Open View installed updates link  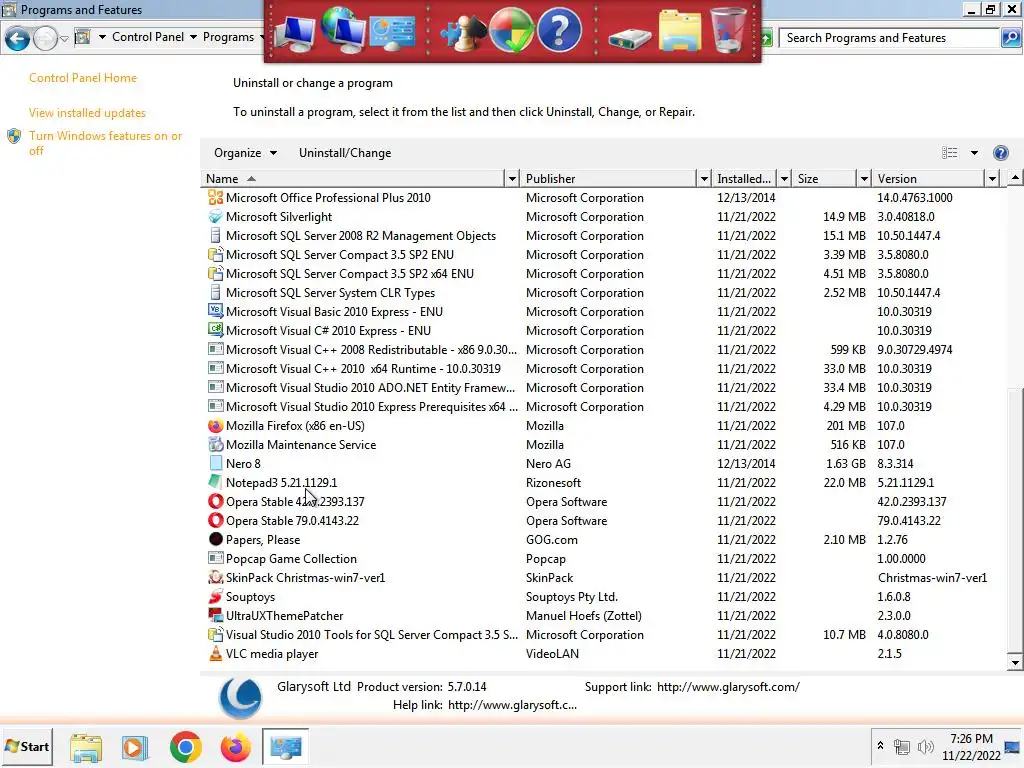(x=87, y=113)
